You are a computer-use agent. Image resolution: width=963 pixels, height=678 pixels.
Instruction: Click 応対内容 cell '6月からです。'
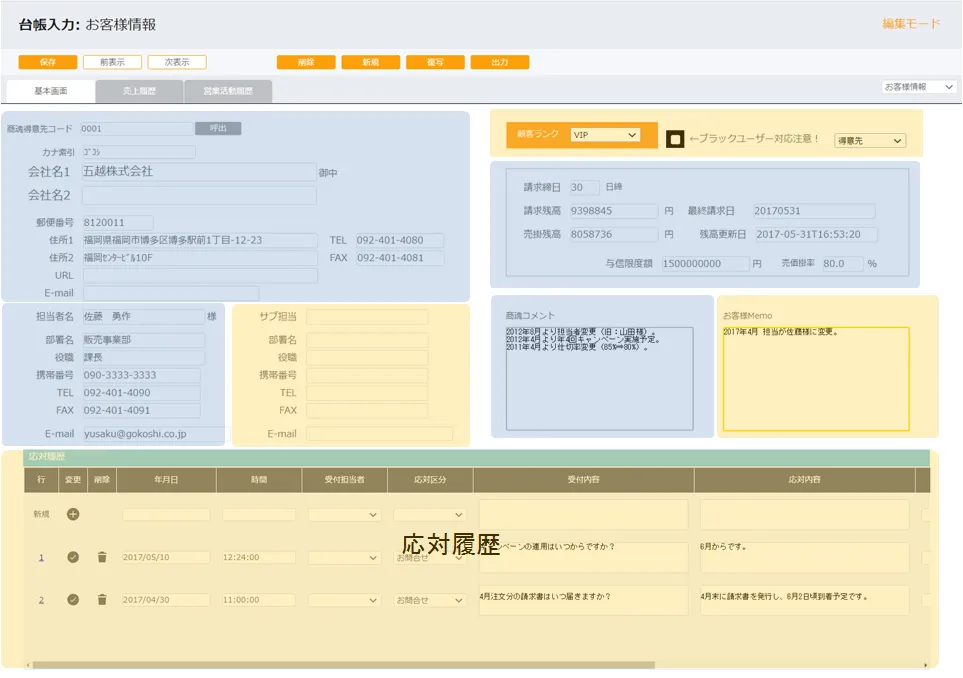point(804,557)
